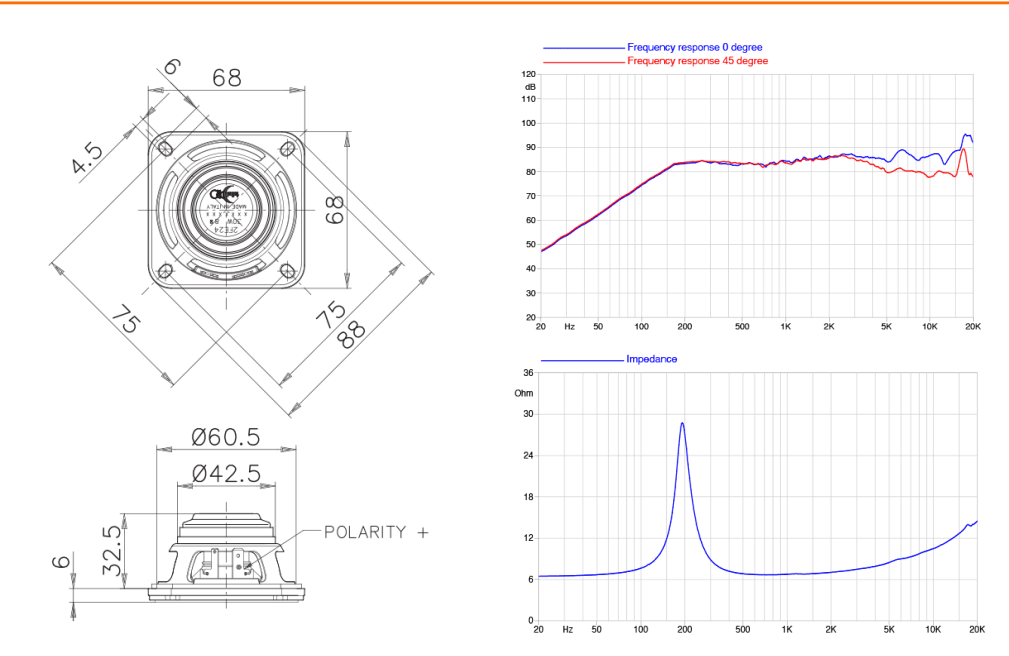Select the red 45 degree legend line
This screenshot has width=1009, height=656.
click(x=583, y=61)
